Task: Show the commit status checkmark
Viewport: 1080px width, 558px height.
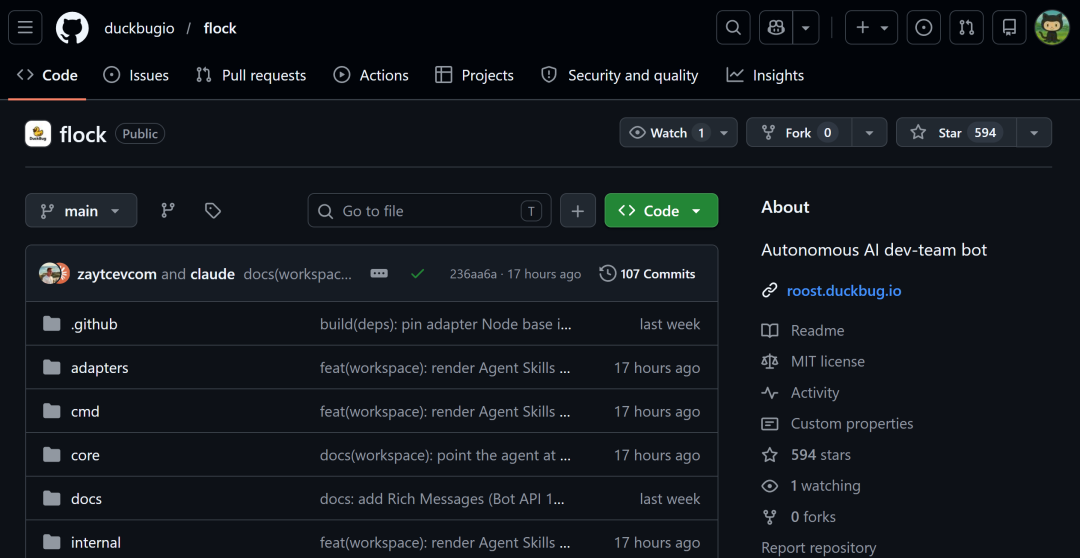Action: click(417, 273)
